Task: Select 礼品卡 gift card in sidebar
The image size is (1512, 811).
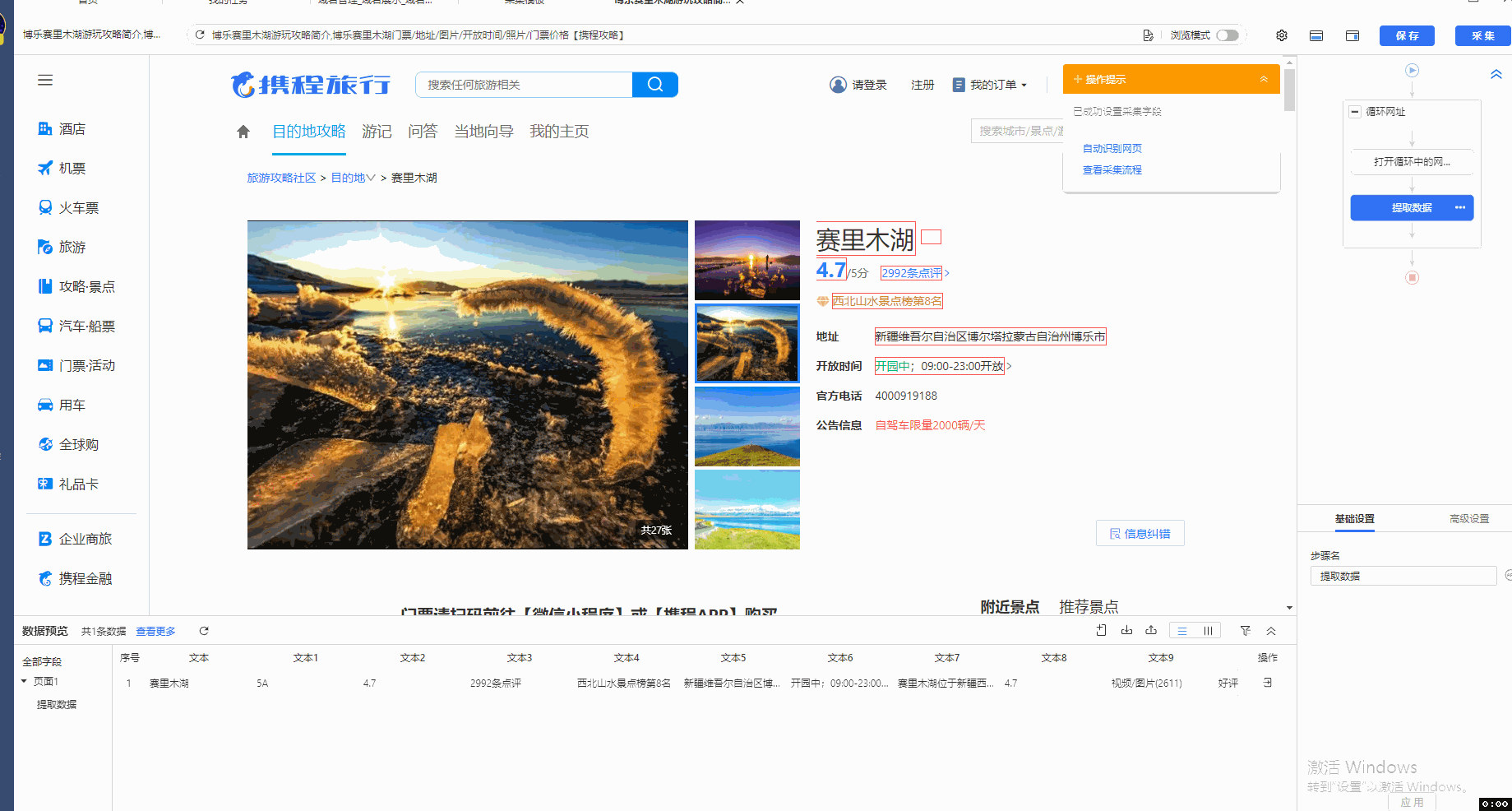Action: pos(69,484)
